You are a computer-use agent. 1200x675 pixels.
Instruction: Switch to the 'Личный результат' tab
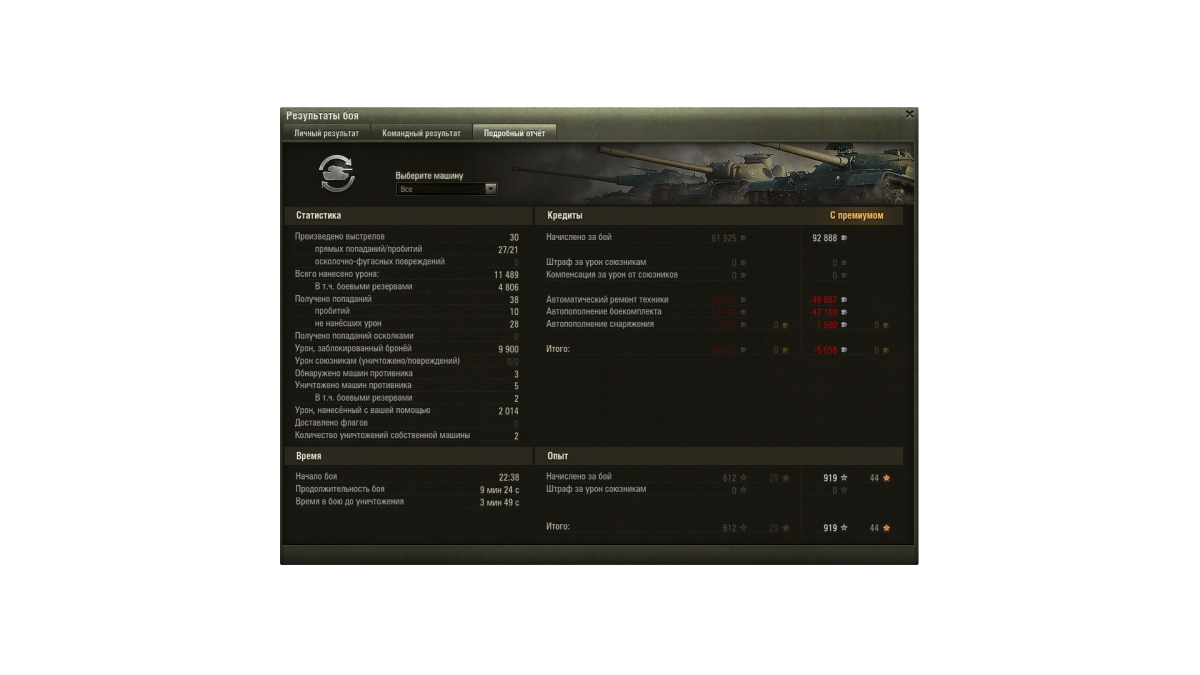coord(326,133)
